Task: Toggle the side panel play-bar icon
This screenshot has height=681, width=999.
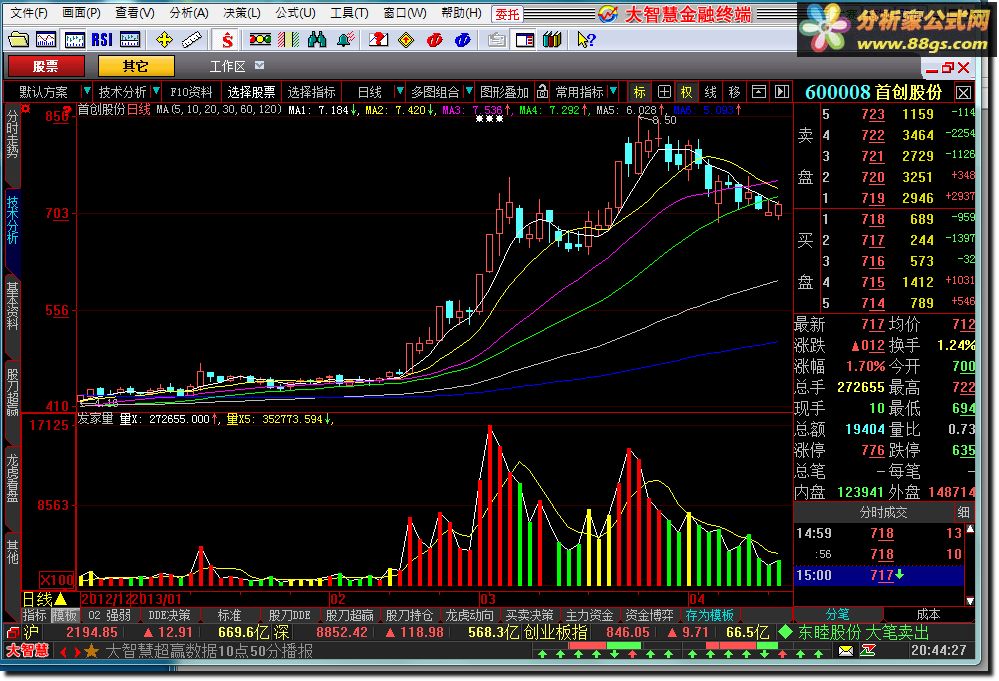Action: (x=782, y=91)
